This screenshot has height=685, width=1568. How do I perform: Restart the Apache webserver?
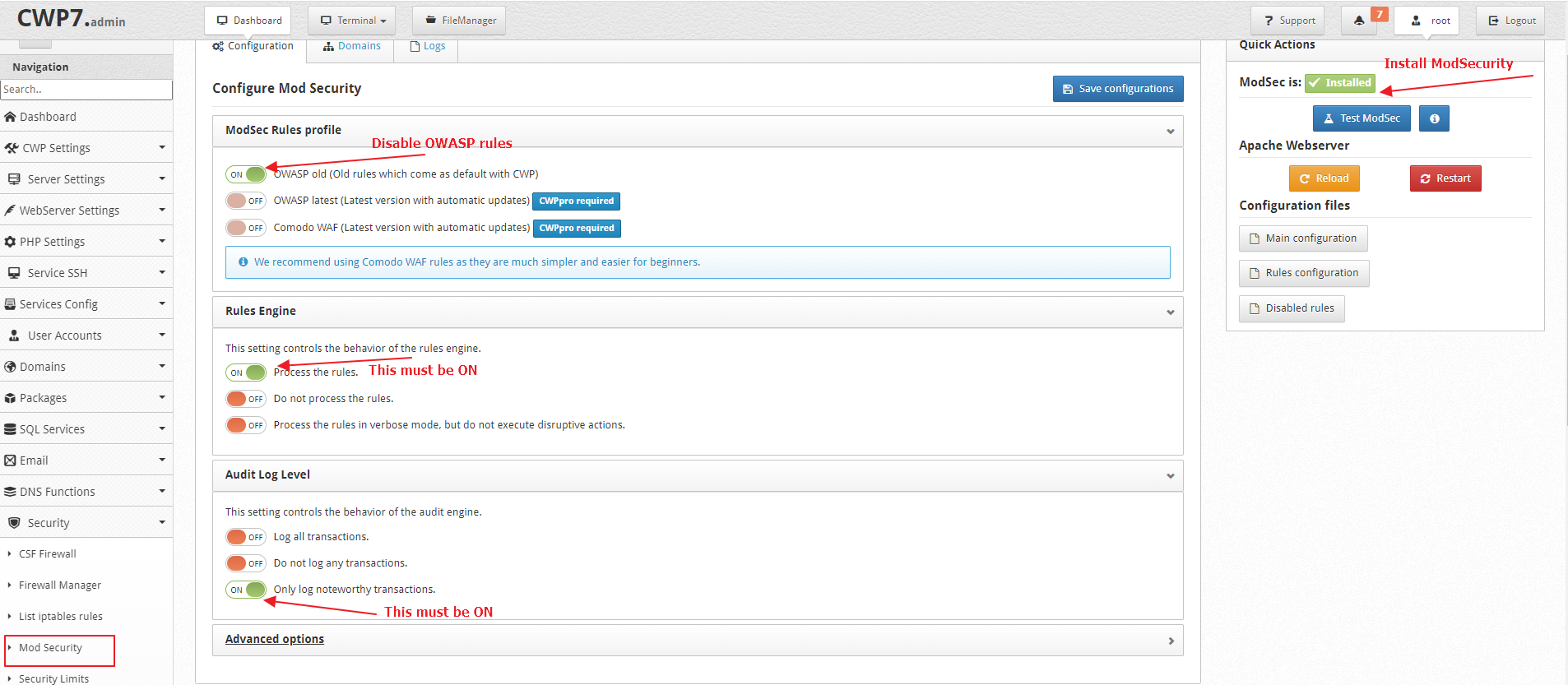[1445, 178]
